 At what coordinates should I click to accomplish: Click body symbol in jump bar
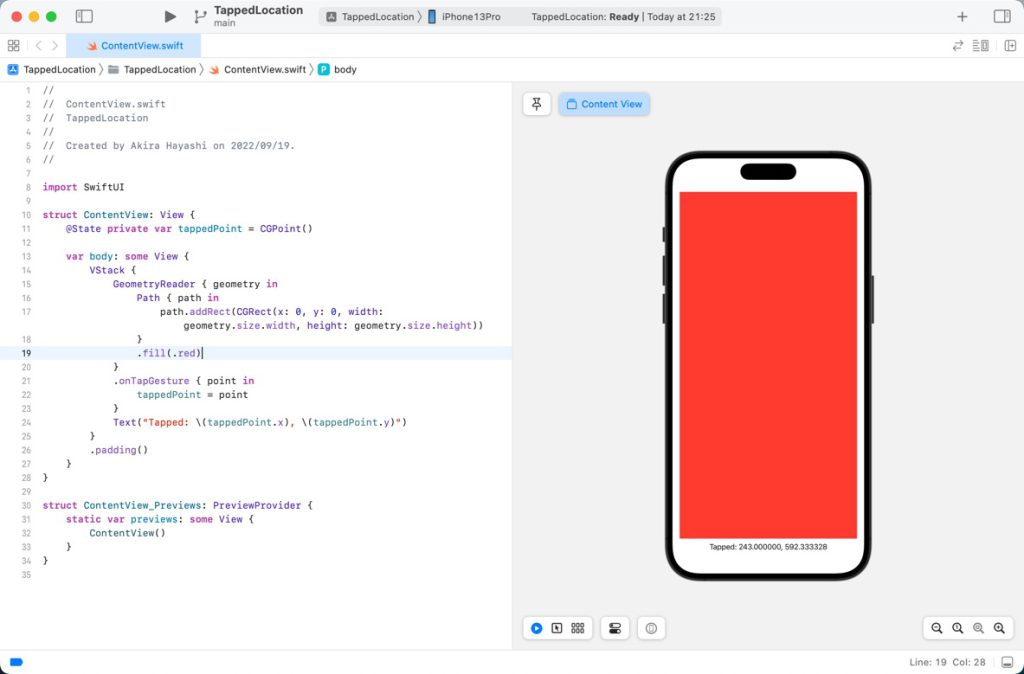click(337, 69)
